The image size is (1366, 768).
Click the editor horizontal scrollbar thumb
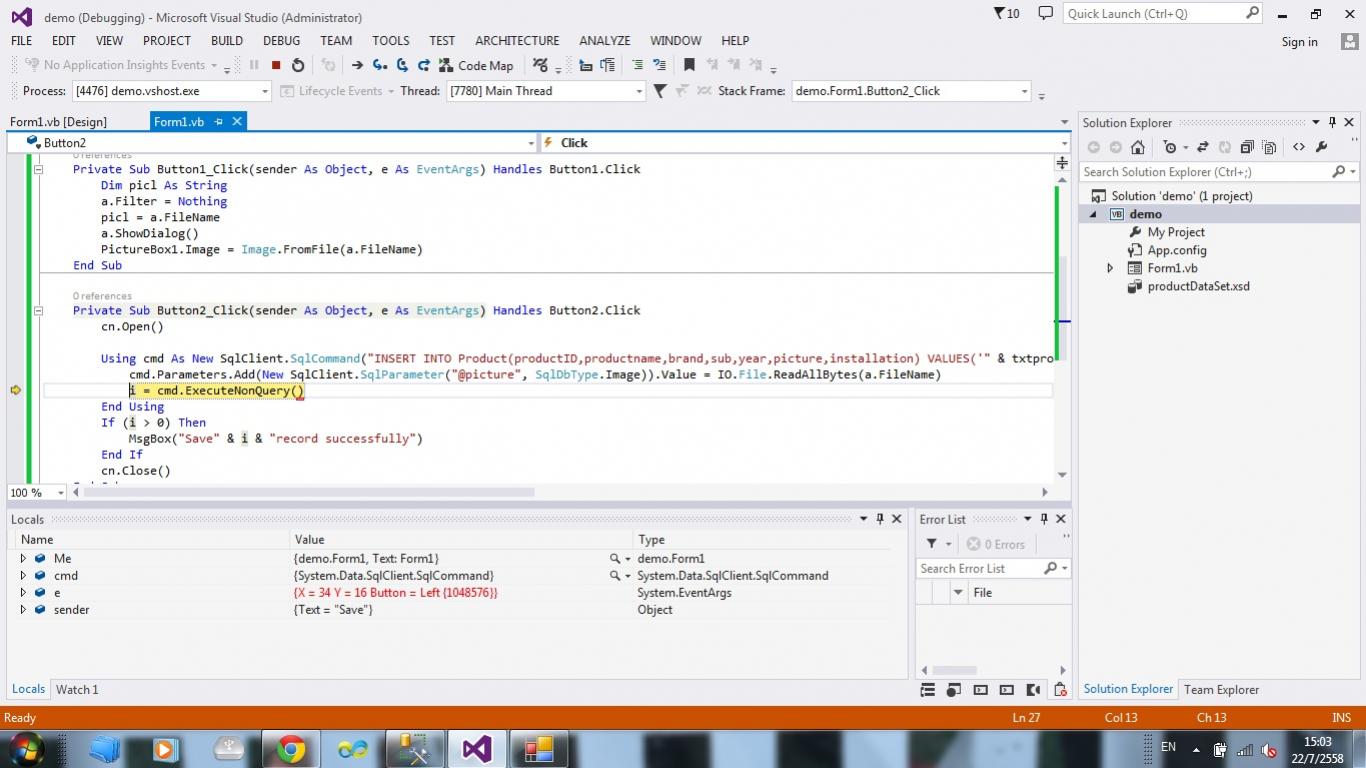point(309,492)
